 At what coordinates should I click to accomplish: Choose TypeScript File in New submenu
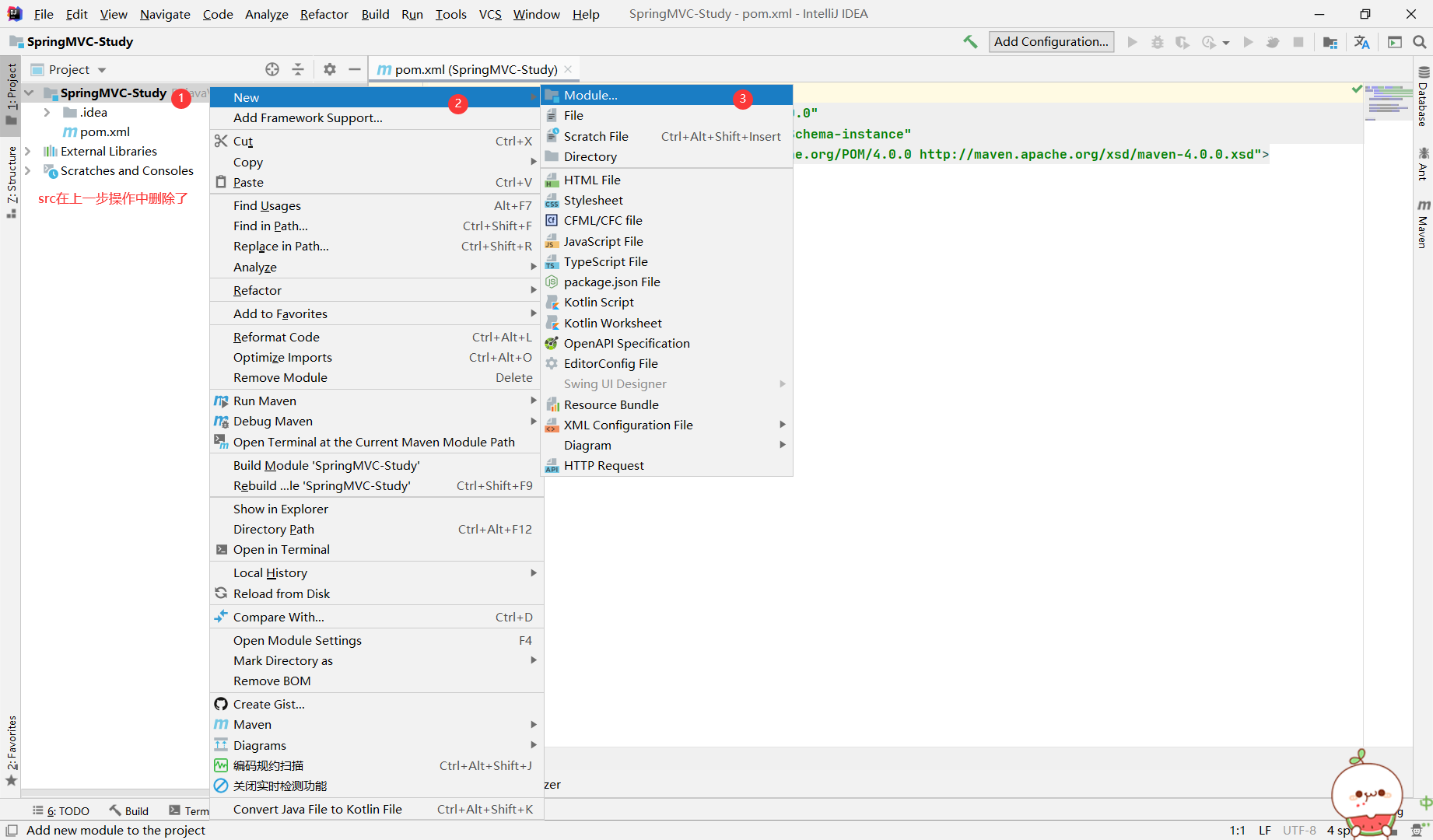tap(667, 261)
